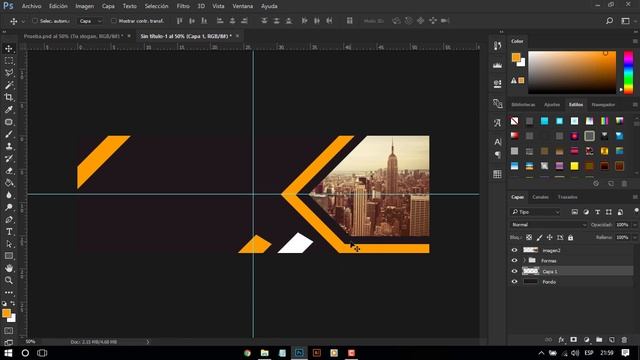Lock transparent pixels checkerboard icon
Screen dimensions: 640x360
click(529, 238)
